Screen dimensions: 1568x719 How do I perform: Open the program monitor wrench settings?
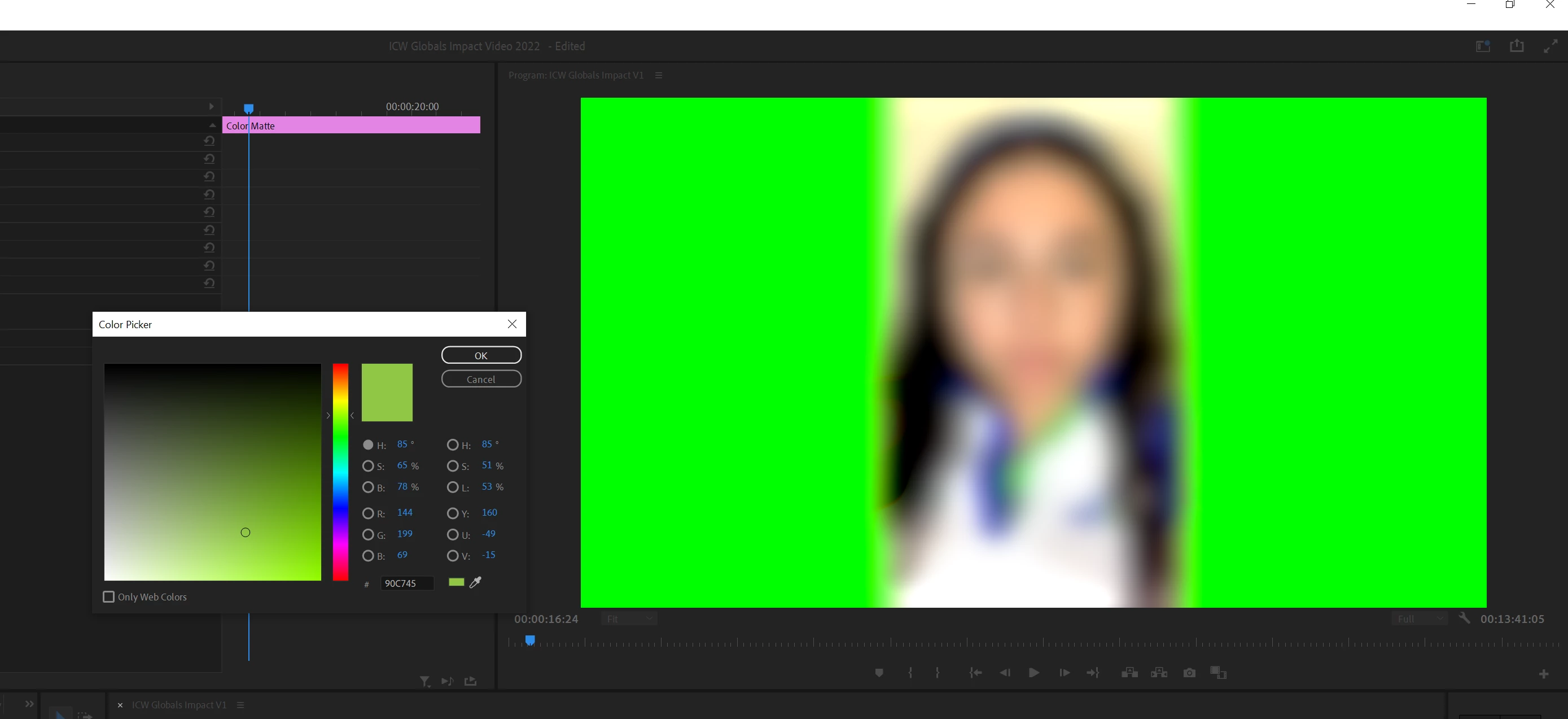1465,618
